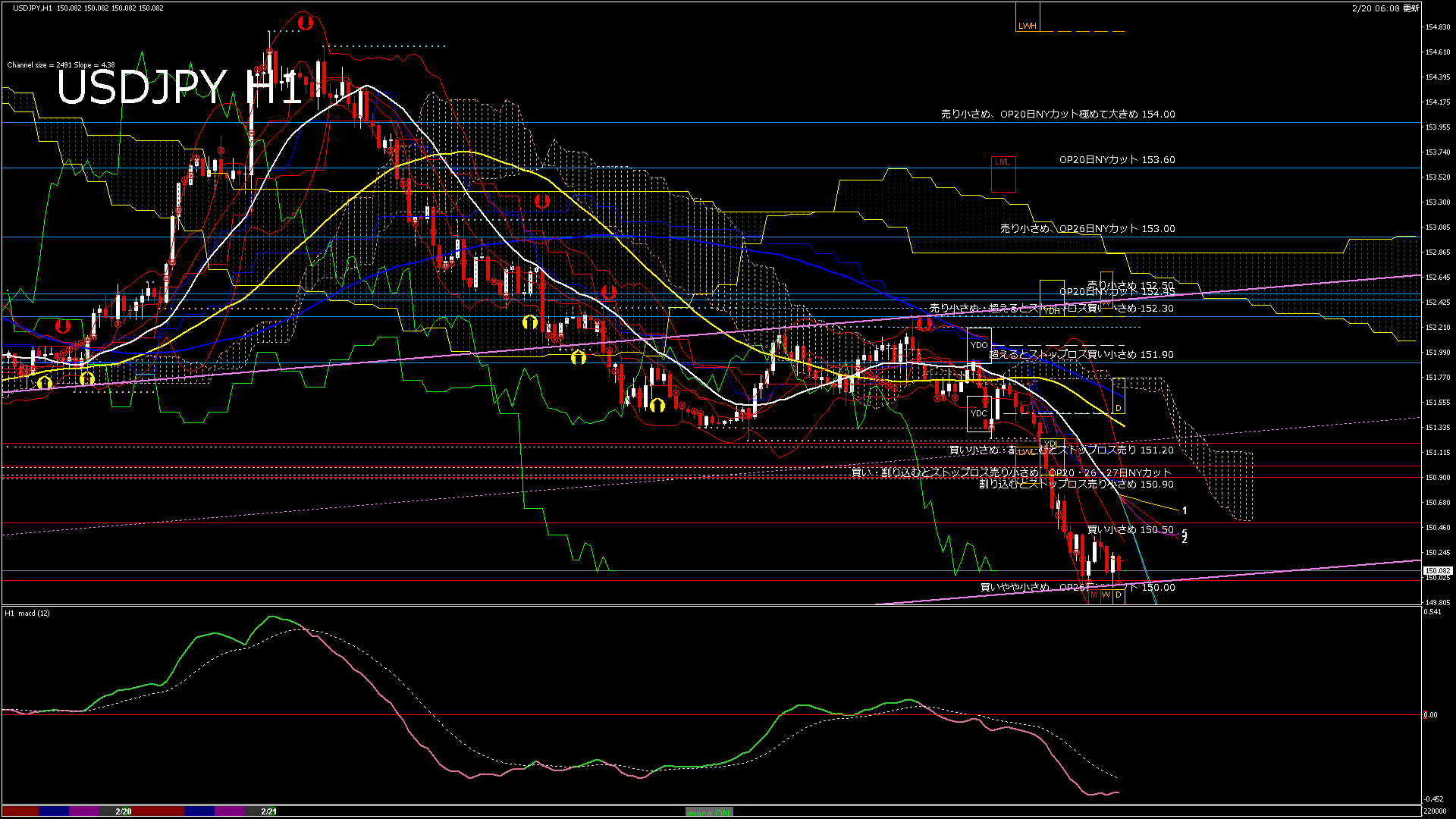Click the 買い小さめ 150.50 order label
Image resolution: width=1456 pixels, height=819 pixels.
pyautogui.click(x=1130, y=529)
